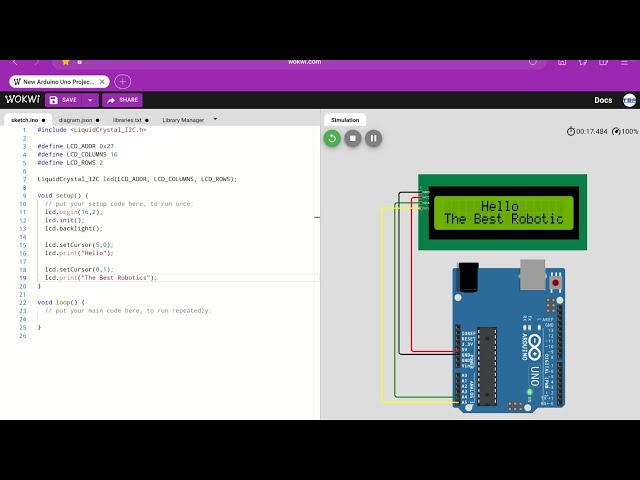Viewport: 640px width, 480px height.
Task: Click the #include LiquidCrystal_I2C.h line
Action: (92, 130)
